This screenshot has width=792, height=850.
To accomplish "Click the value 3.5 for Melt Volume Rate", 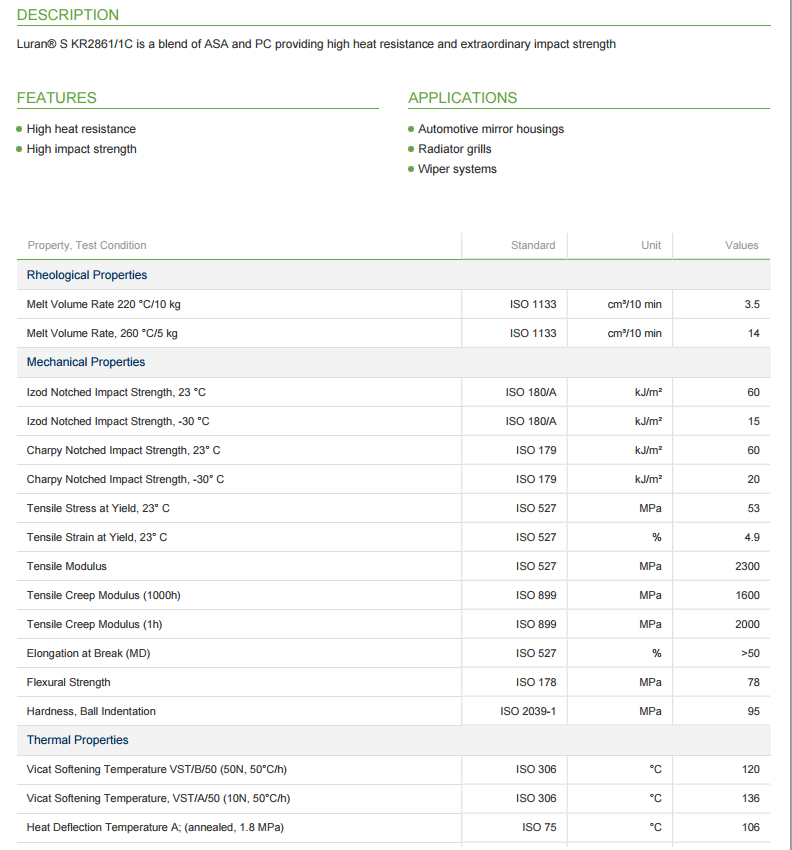I will pyautogui.click(x=751, y=304).
